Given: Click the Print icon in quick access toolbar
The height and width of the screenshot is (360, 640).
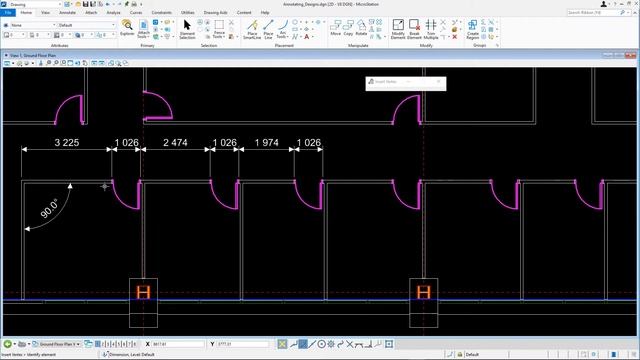Looking at the screenshot, I should point(134,4).
